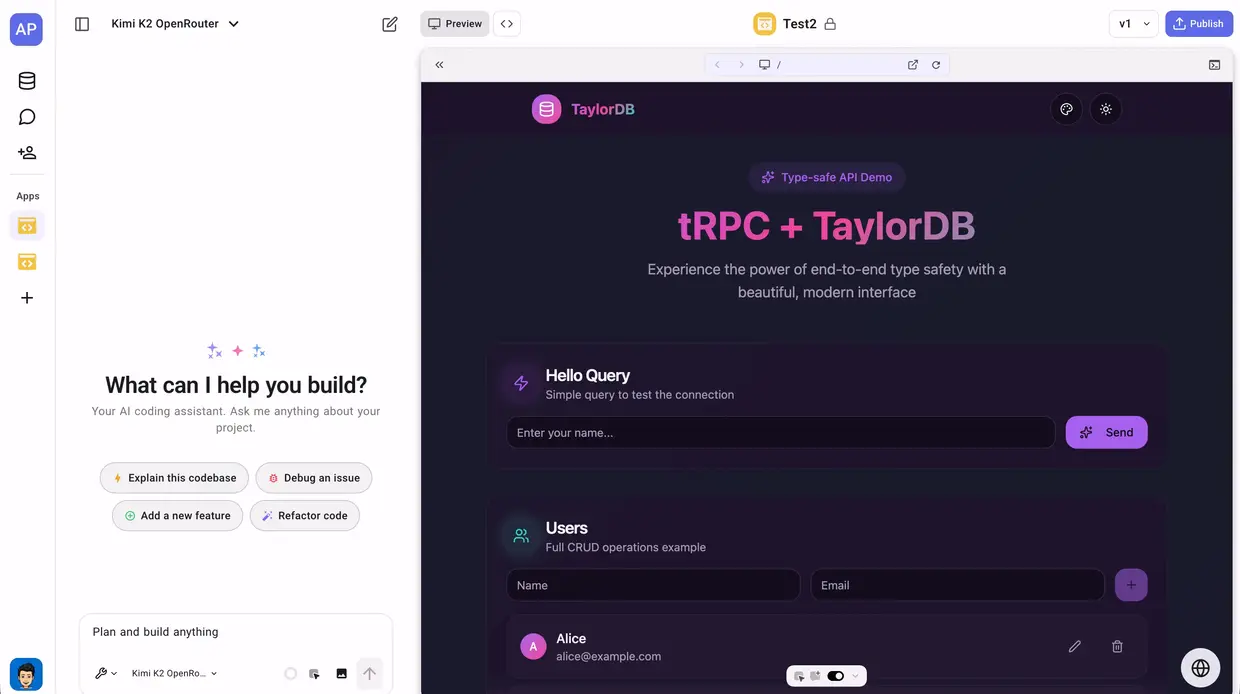This screenshot has width=1240, height=694.
Task: Create a new app with the plus icon
Action: tap(27, 297)
